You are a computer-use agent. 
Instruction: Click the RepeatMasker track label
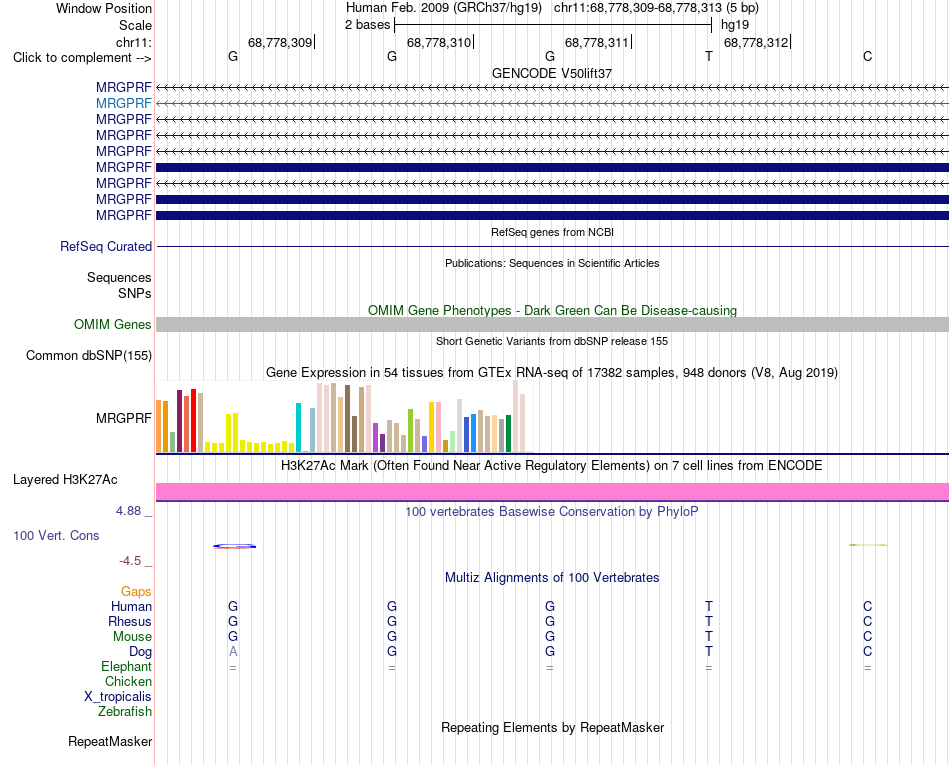click(110, 742)
